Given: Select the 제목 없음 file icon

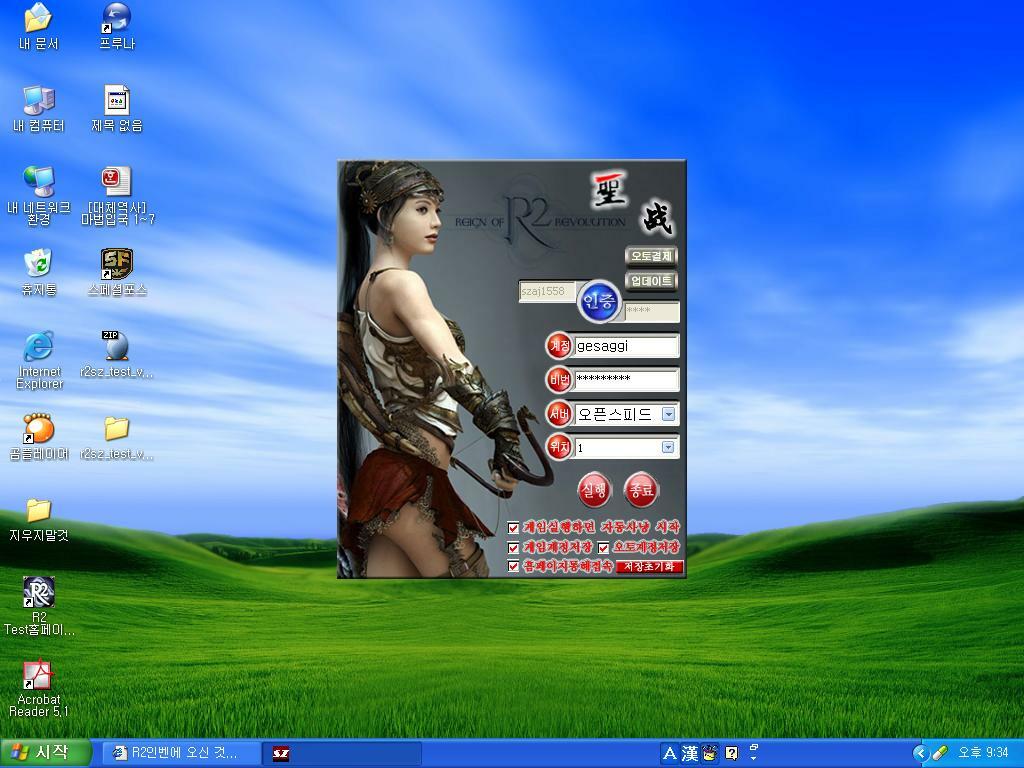Looking at the screenshot, I should (117, 108).
